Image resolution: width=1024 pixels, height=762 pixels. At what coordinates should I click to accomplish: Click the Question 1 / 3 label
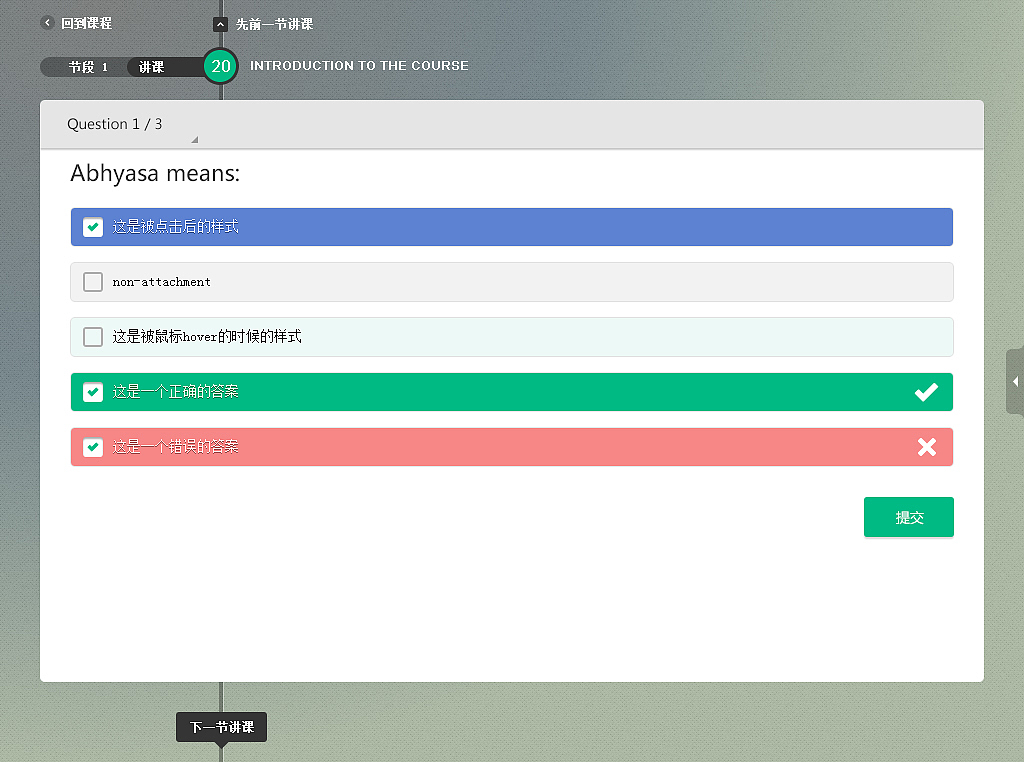(x=114, y=124)
